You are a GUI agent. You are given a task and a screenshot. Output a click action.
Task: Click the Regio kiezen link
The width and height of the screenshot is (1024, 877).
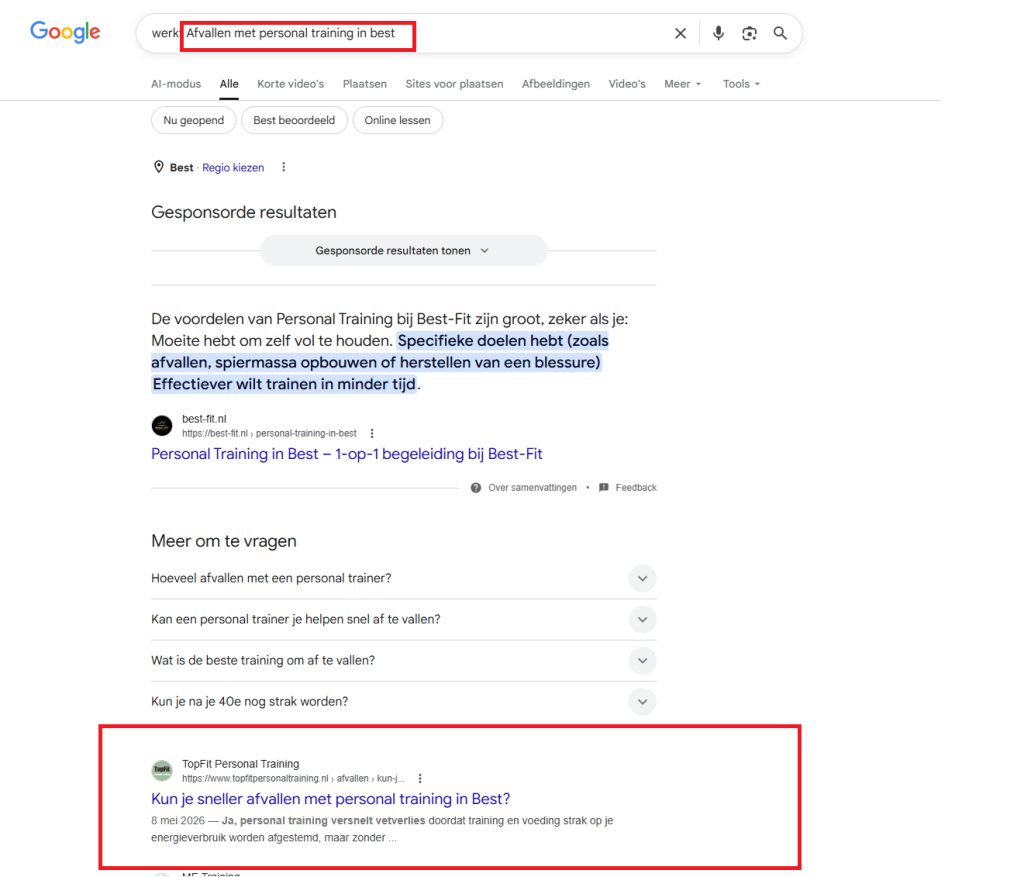coord(233,168)
